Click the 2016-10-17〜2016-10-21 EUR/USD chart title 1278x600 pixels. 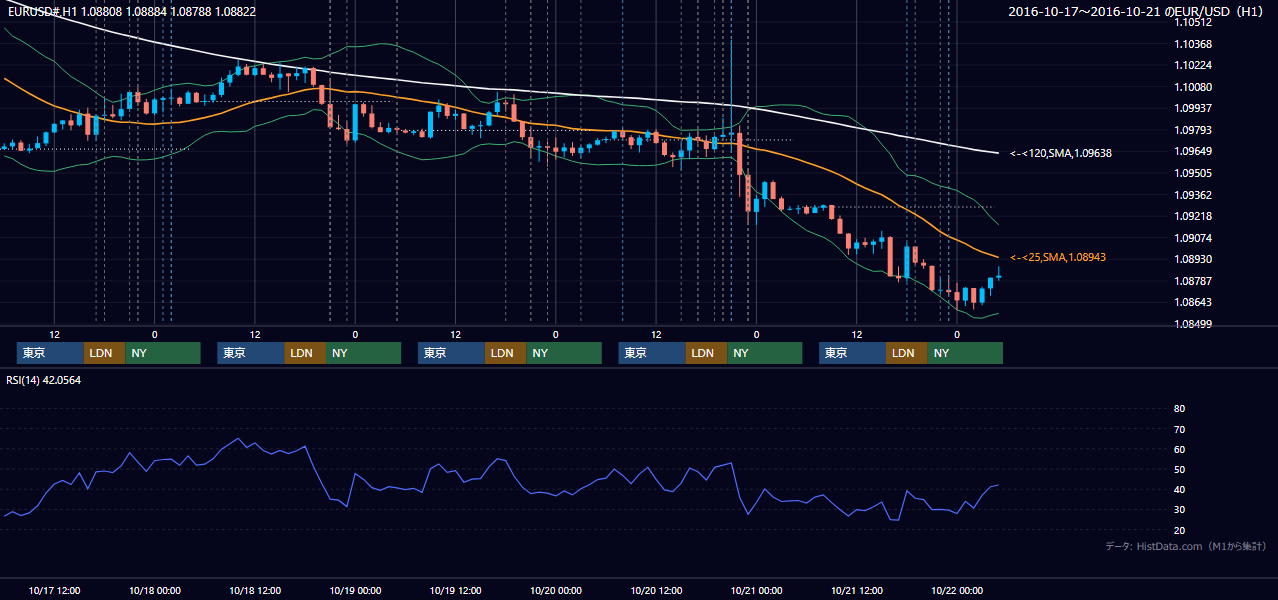1137,11
